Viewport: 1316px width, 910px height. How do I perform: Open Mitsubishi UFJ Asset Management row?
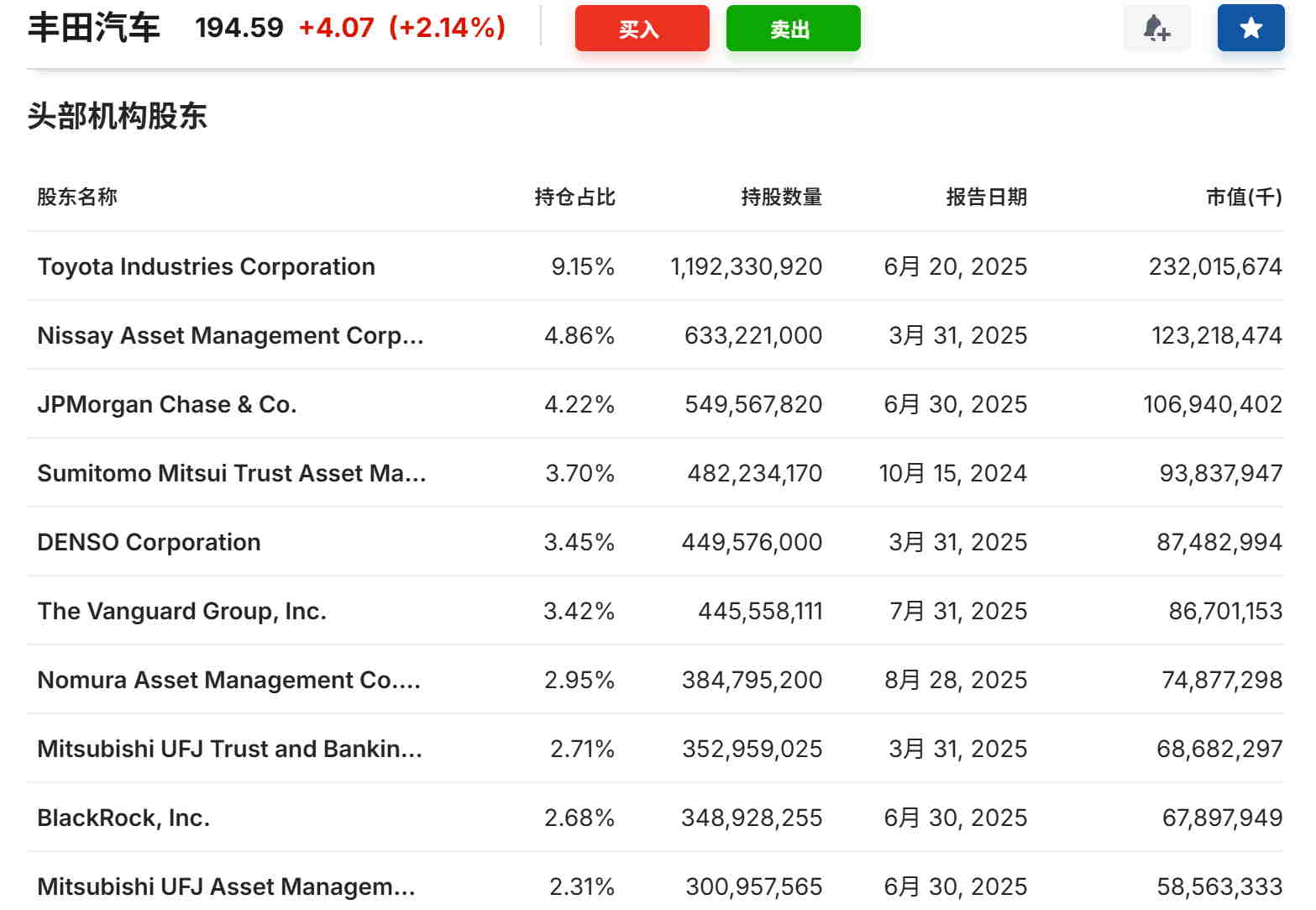click(226, 886)
